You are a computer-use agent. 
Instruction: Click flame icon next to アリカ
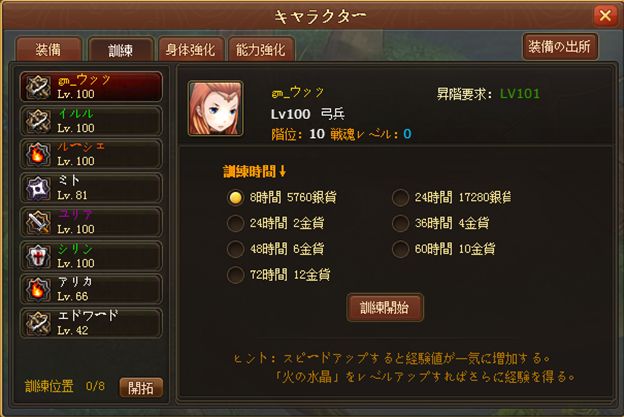[38, 289]
